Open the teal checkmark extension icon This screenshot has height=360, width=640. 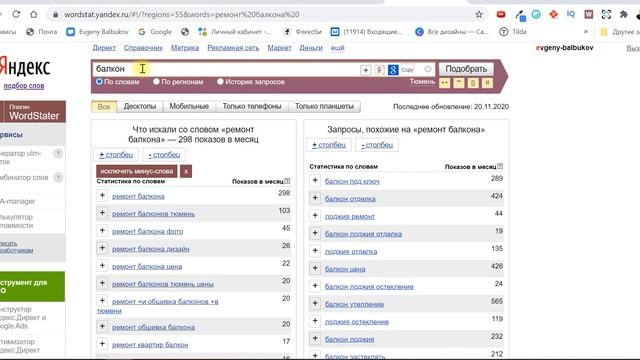[536, 14]
